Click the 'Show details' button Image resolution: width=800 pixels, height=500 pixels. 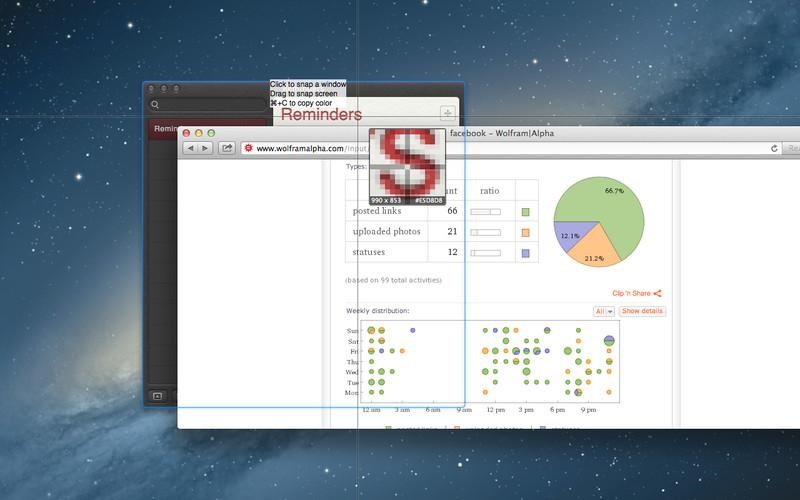(642, 311)
